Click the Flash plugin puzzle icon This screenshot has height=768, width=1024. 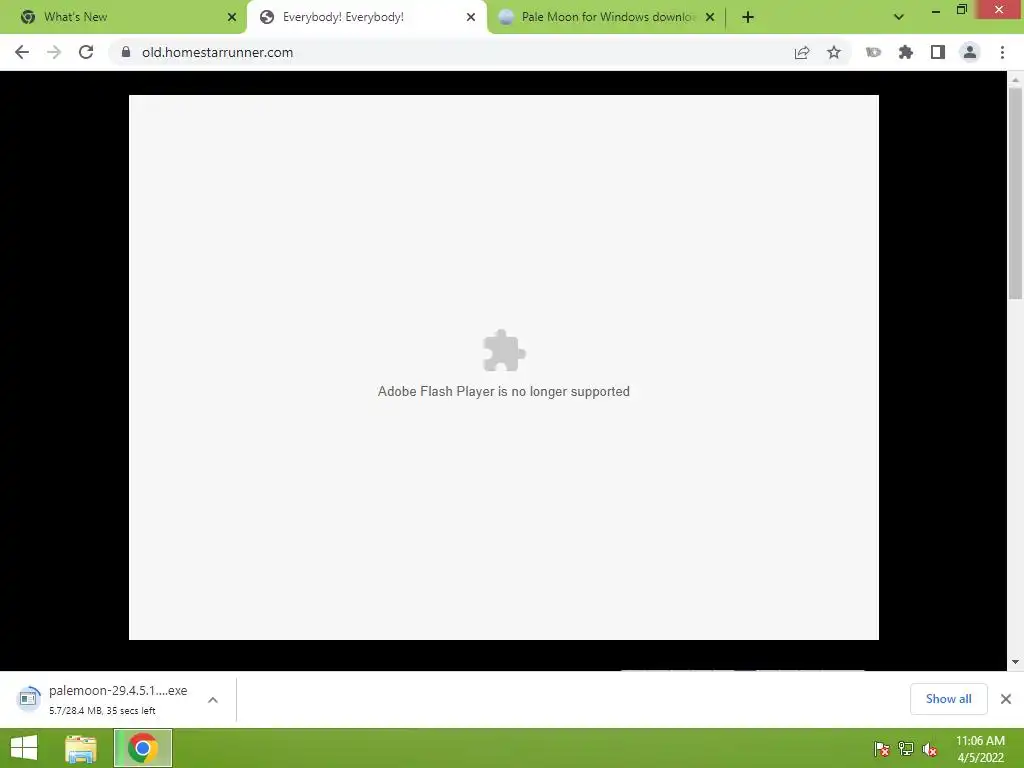(504, 351)
